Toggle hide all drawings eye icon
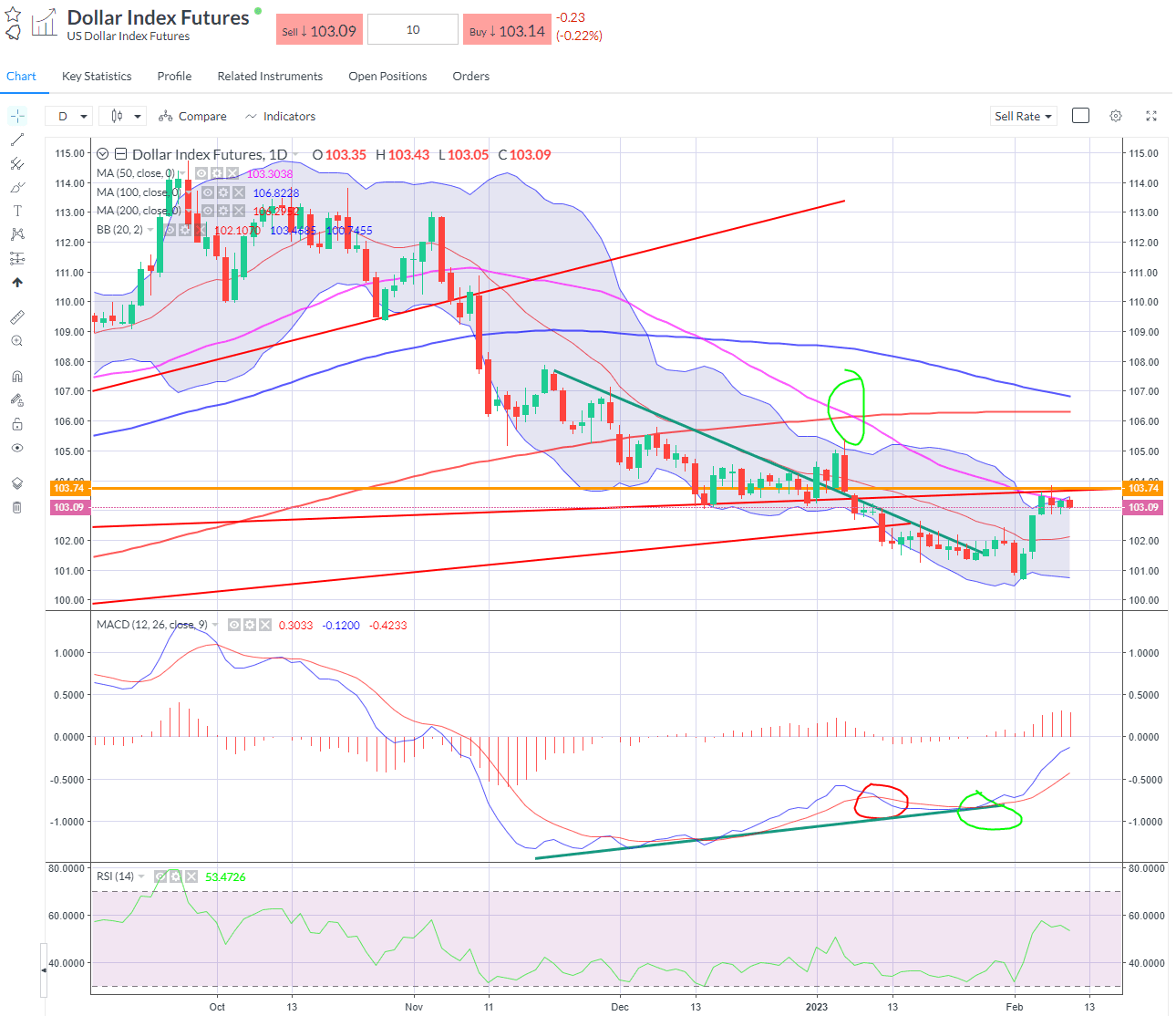 [x=17, y=448]
